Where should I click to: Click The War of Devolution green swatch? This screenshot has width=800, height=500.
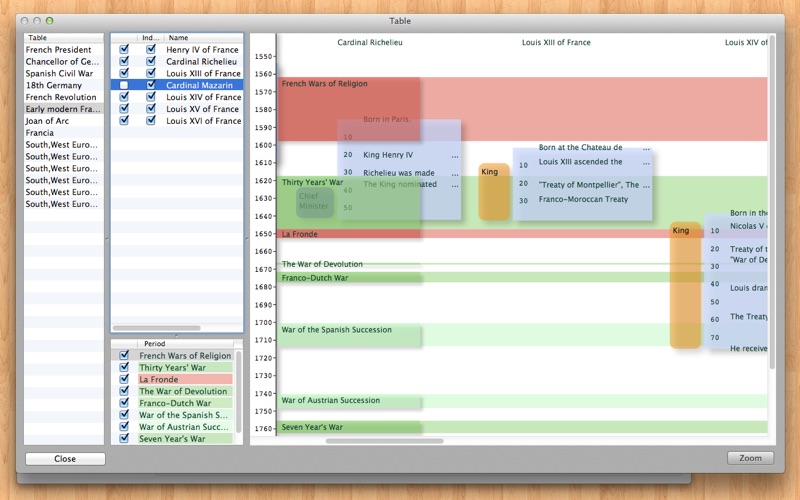click(186, 391)
